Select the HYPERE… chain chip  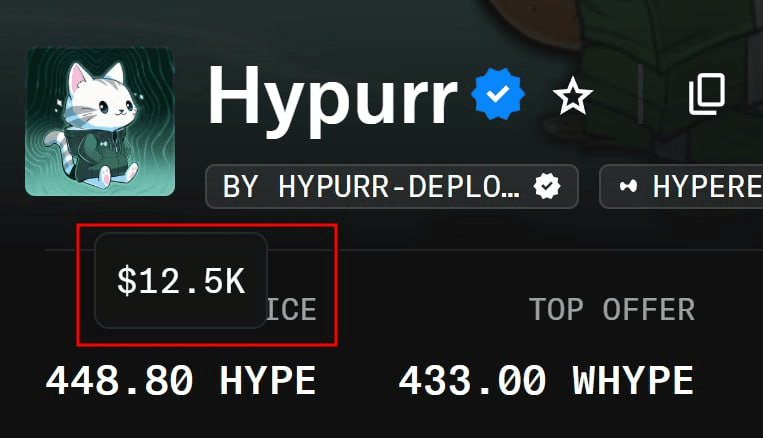[681, 186]
